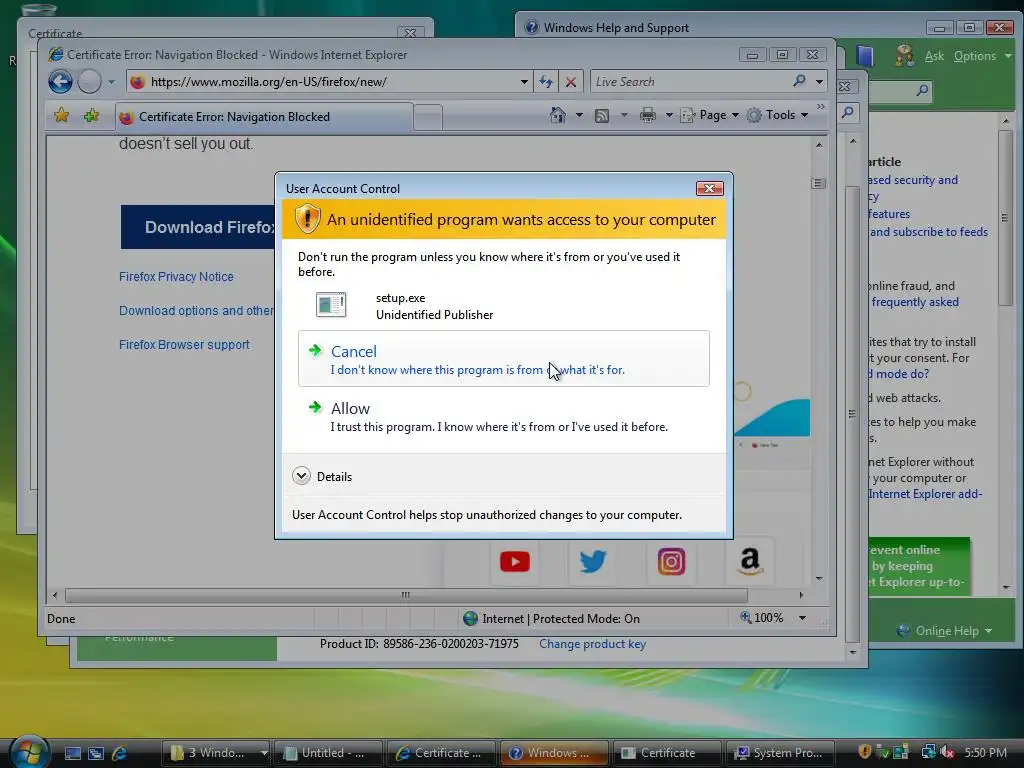Open the Firefox Privacy Notice link
The width and height of the screenshot is (1024, 768).
(x=176, y=277)
